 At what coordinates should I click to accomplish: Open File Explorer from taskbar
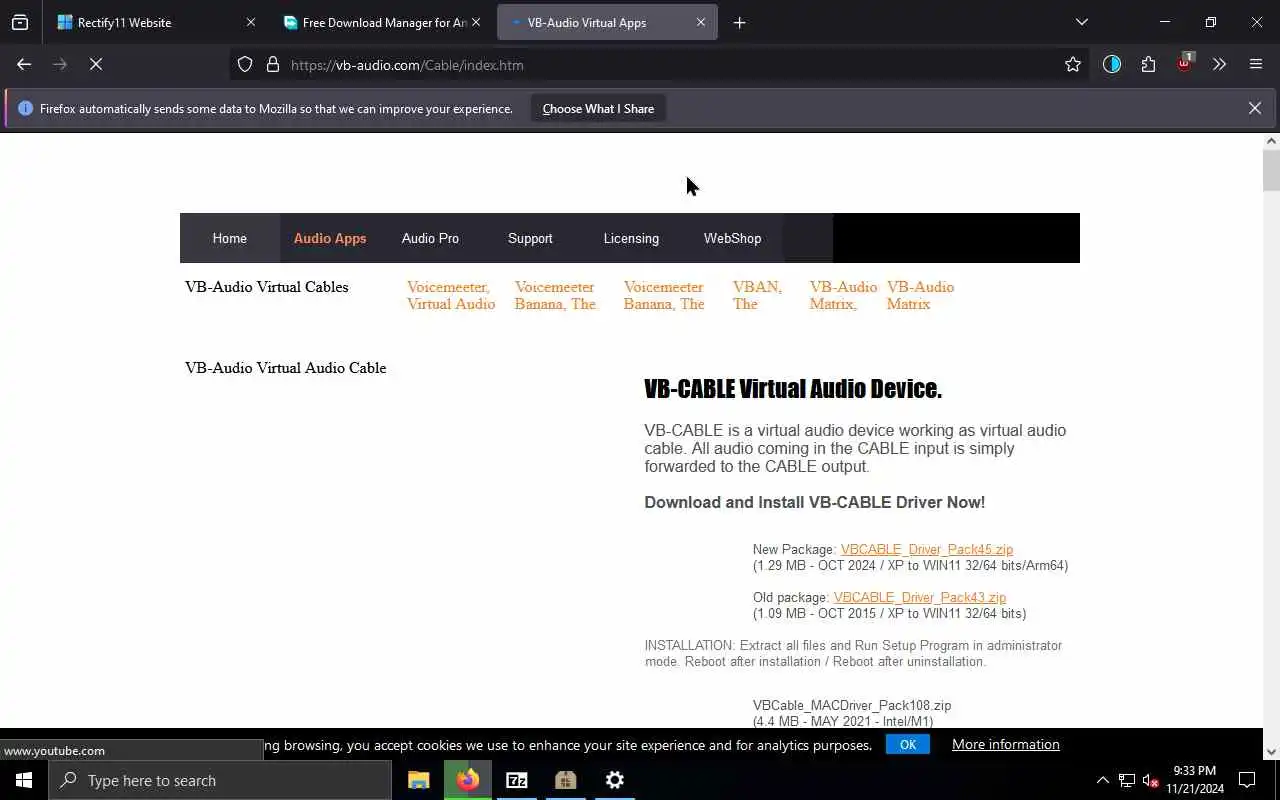(418, 780)
